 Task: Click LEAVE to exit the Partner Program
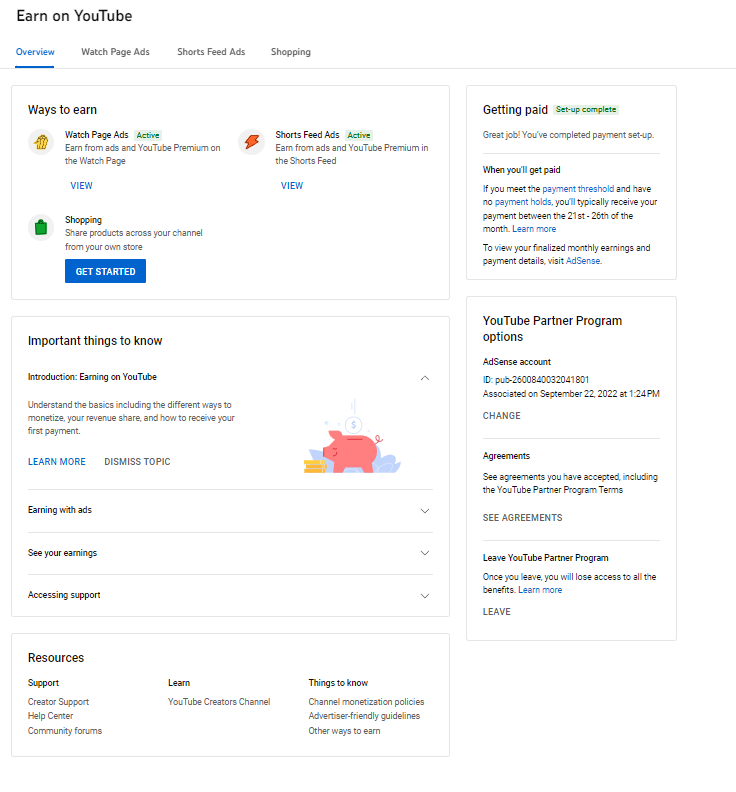496,612
